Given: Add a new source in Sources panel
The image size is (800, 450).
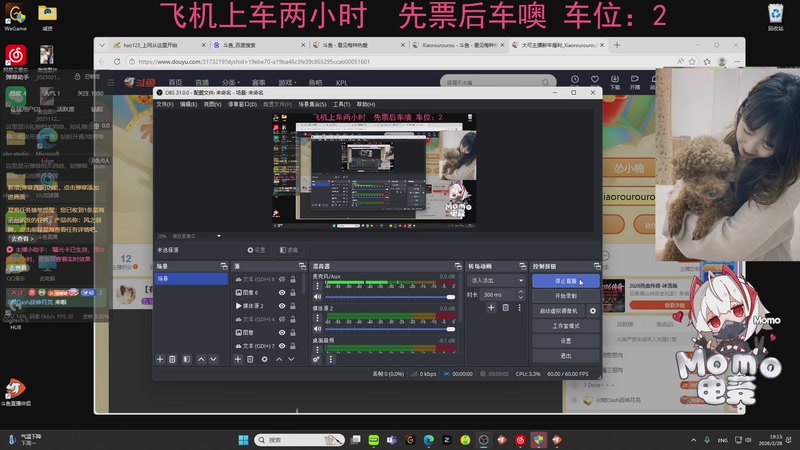Looking at the screenshot, I should click(x=238, y=359).
